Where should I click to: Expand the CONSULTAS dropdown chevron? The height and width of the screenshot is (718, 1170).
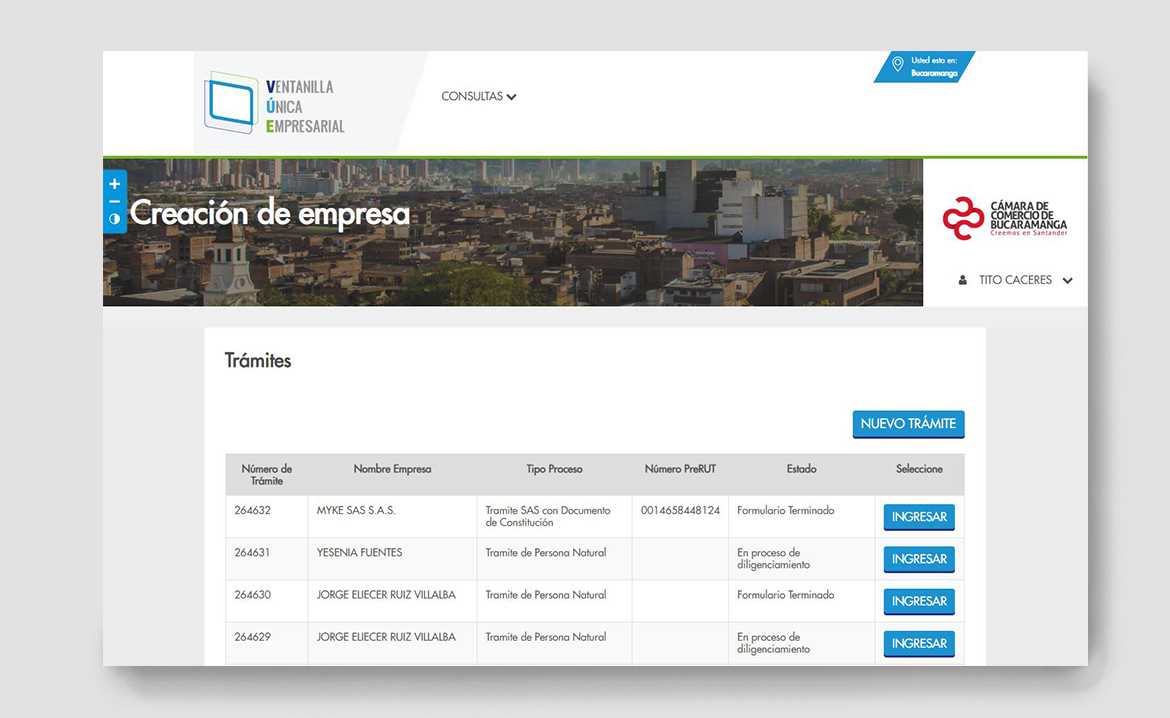[x=511, y=97]
